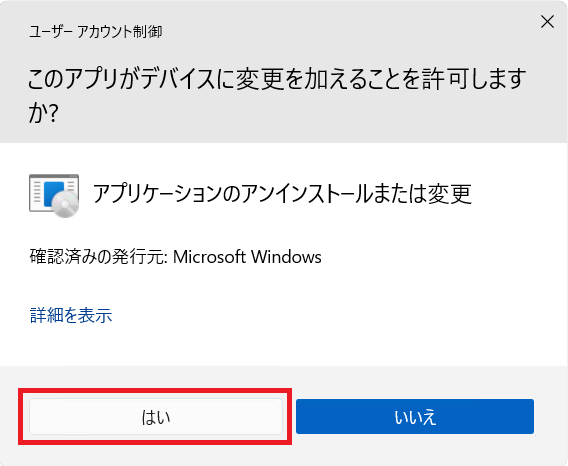This screenshot has height=466, width=568.
Task: Click the はい button to allow changes
Action: pyautogui.click(x=156, y=416)
